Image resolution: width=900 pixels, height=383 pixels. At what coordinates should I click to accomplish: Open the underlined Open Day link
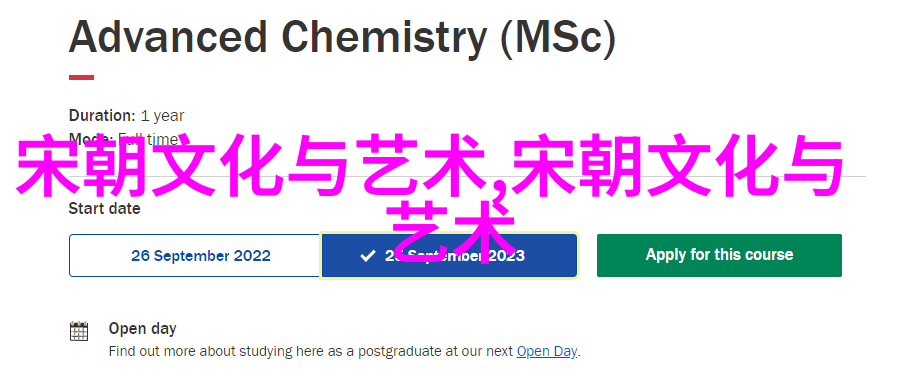(546, 351)
